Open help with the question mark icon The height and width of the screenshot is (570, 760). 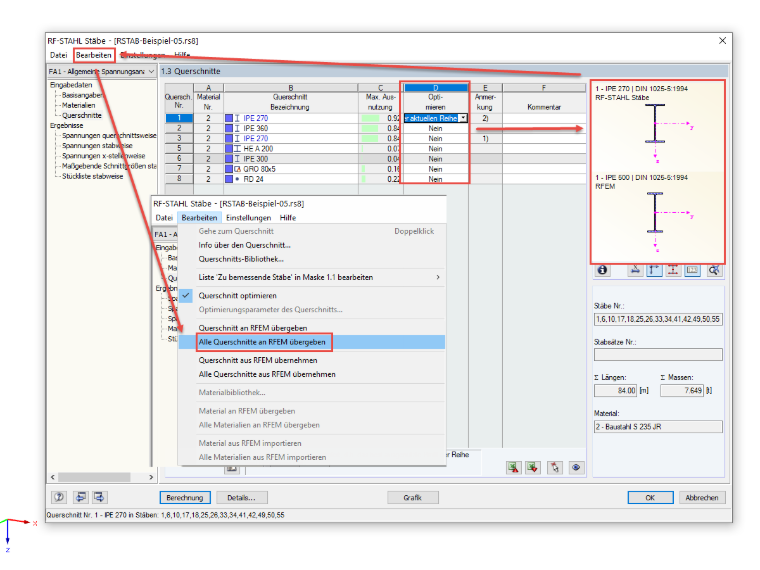[59, 497]
